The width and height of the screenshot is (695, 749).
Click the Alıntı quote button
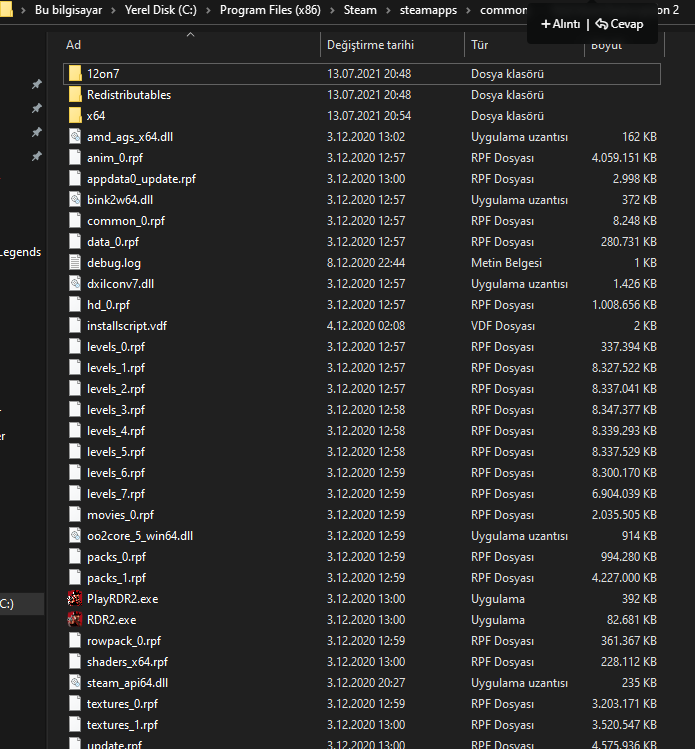click(560, 24)
